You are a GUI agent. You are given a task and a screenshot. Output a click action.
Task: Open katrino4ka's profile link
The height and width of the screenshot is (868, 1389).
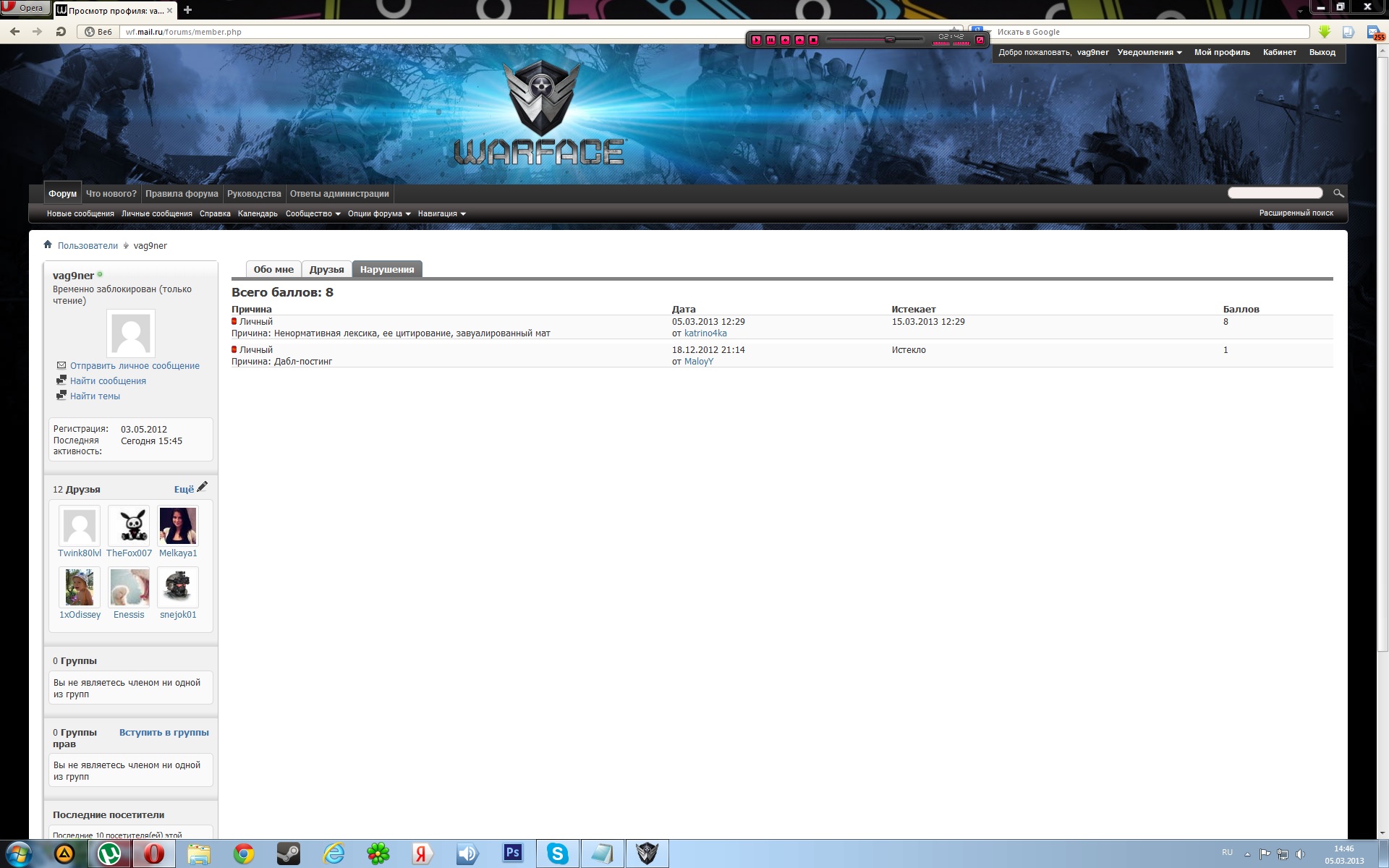point(705,333)
